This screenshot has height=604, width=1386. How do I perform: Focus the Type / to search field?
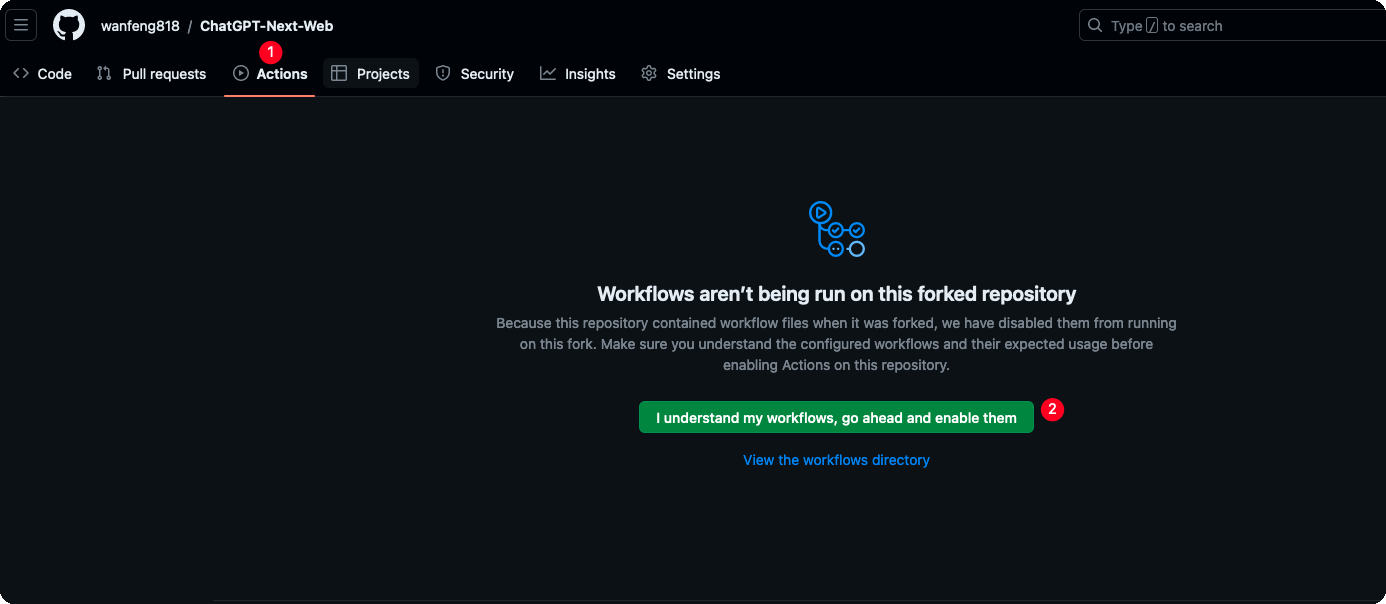(1232, 25)
